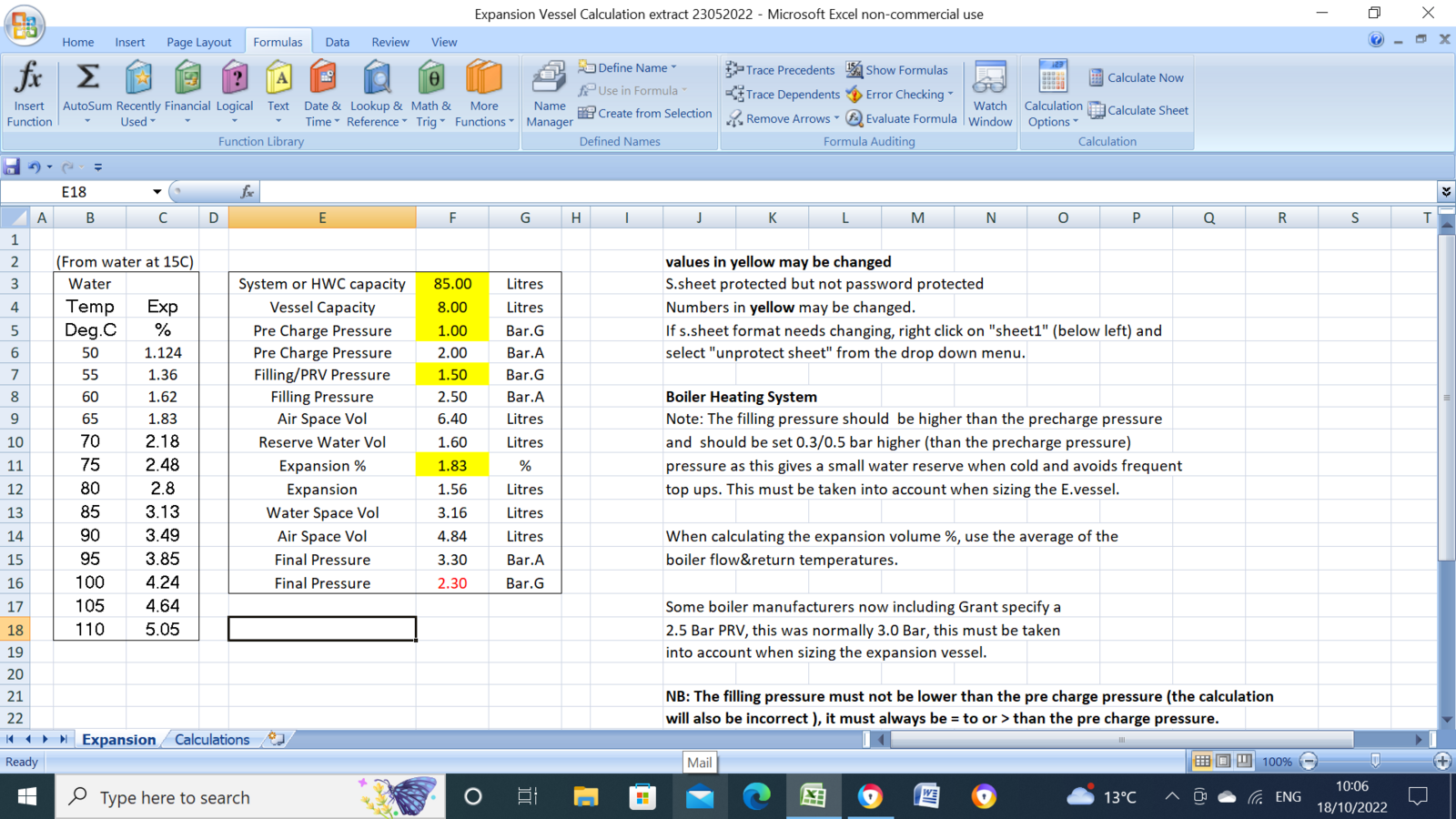Open the AutoSum function

pyautogui.click(x=87, y=93)
